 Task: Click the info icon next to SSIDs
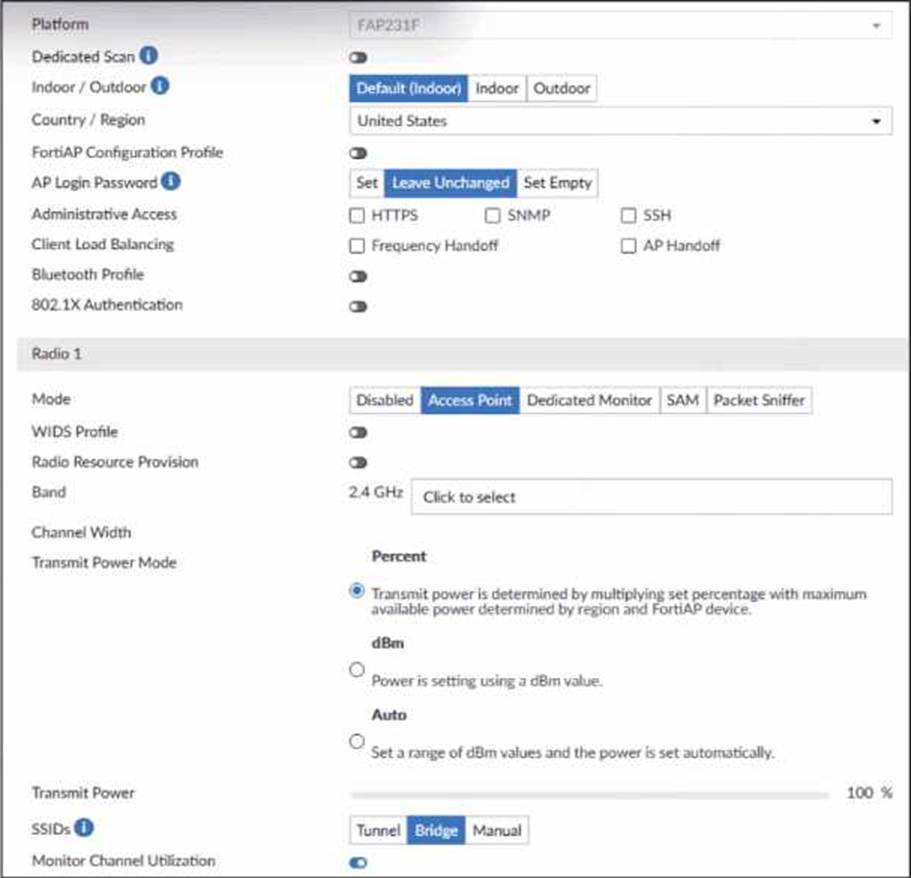[x=86, y=830]
